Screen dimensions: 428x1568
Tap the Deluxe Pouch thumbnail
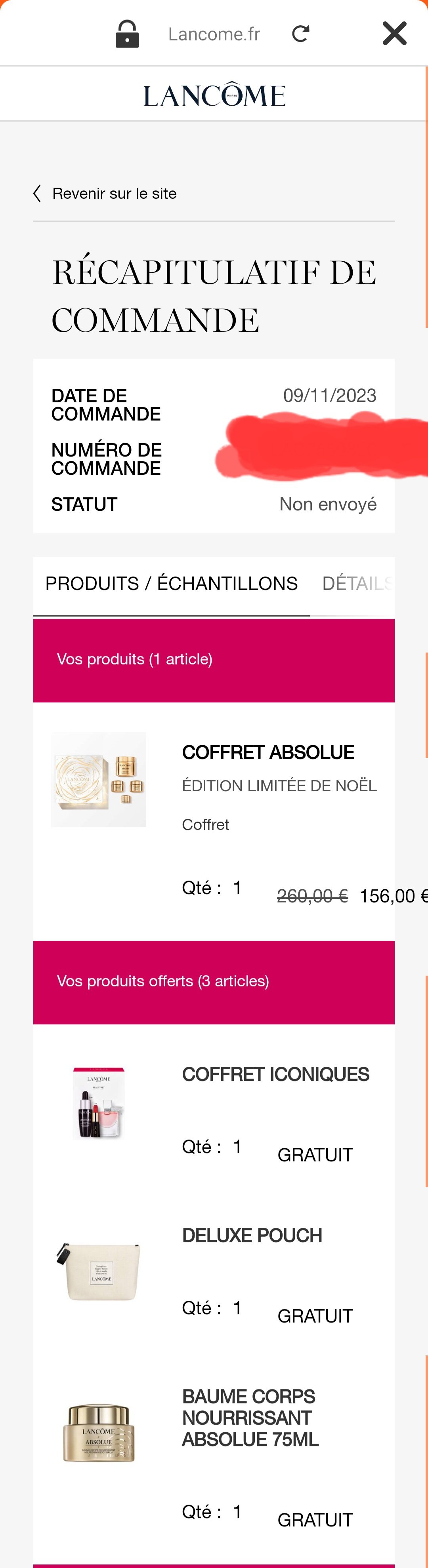click(x=99, y=1271)
